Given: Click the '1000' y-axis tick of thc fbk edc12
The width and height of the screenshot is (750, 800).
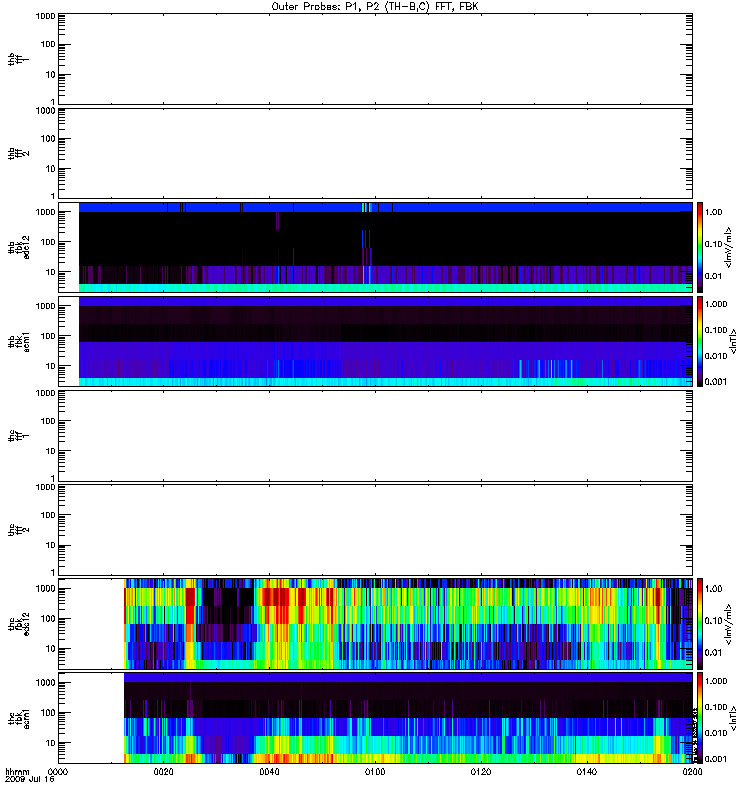Looking at the screenshot, I should 45,589.
